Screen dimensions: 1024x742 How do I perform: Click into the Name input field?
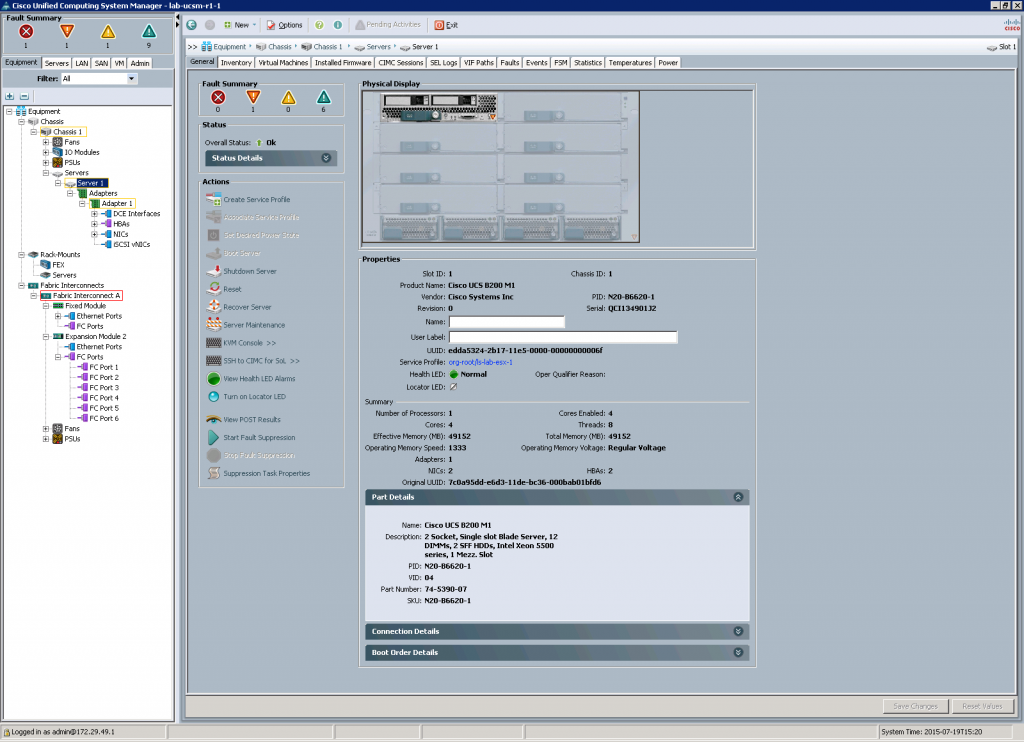[506, 322]
